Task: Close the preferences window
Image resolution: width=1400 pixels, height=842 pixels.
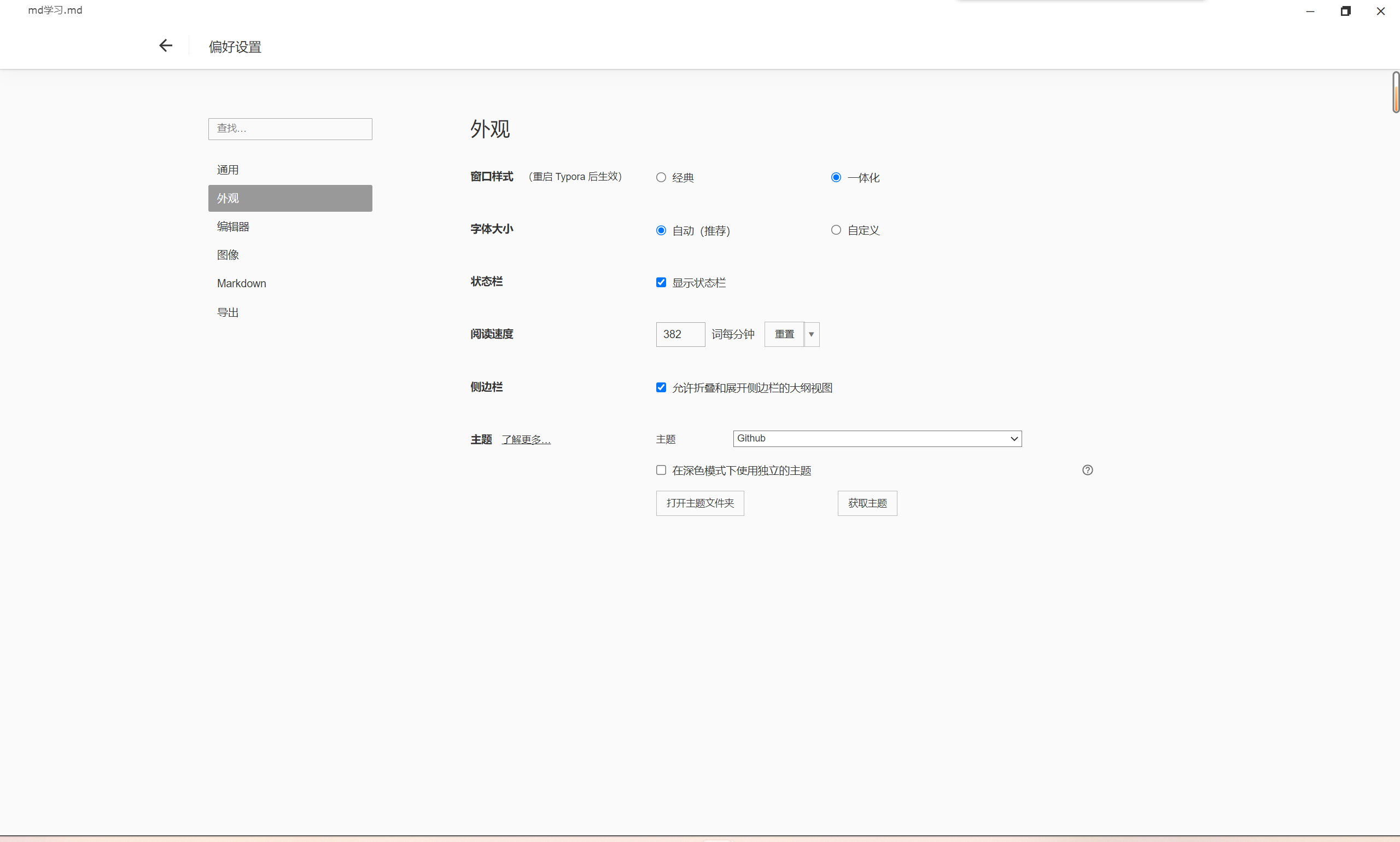Action: coord(1380,11)
